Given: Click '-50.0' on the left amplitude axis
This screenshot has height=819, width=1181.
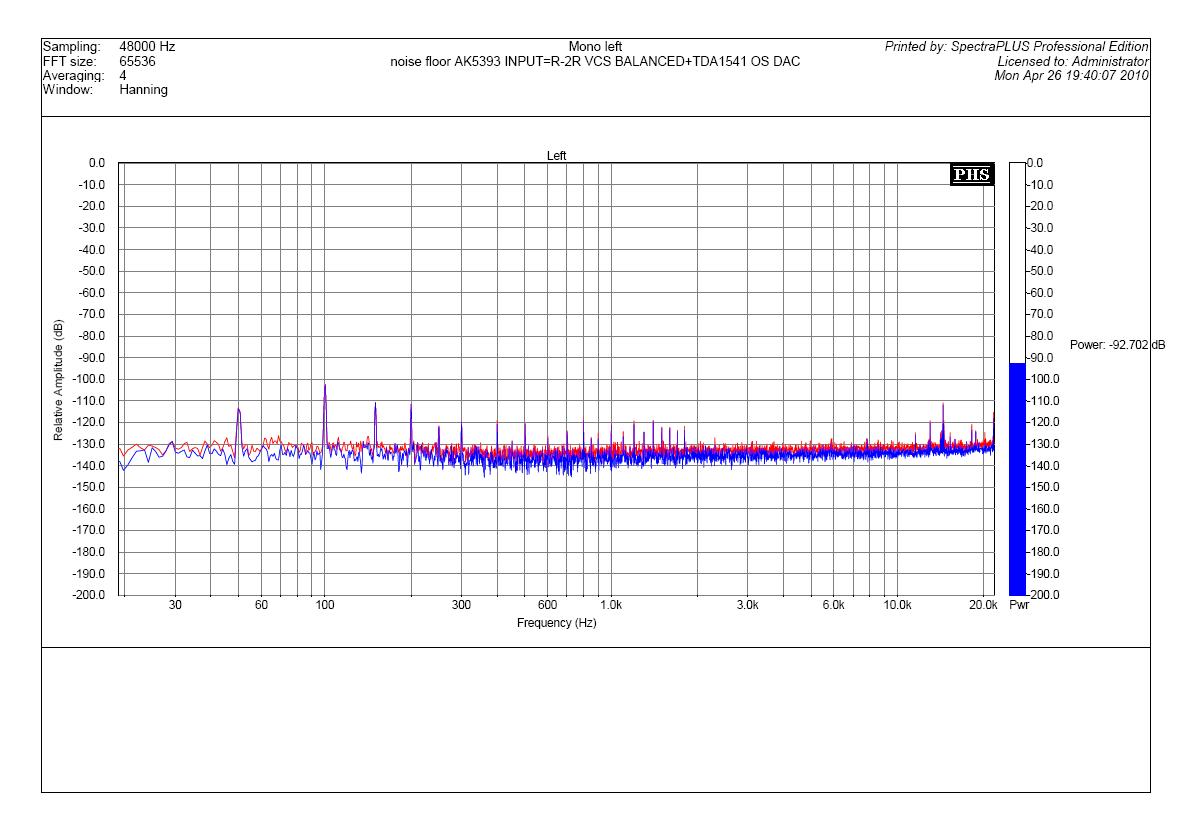Looking at the screenshot, I should 90,270.
